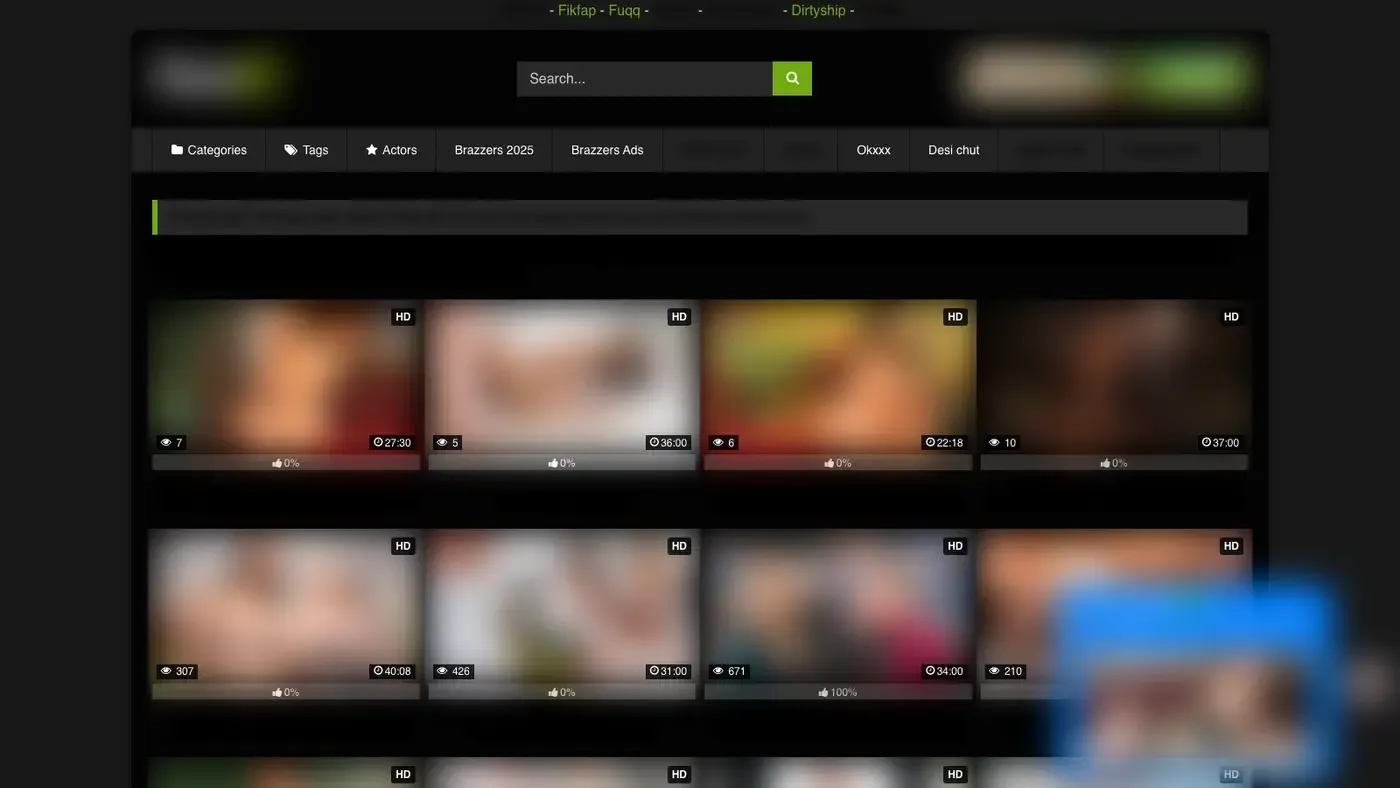Image resolution: width=1400 pixels, height=788 pixels.
Task: Select the Brazzers 2025 menu item
Action: coord(494,150)
